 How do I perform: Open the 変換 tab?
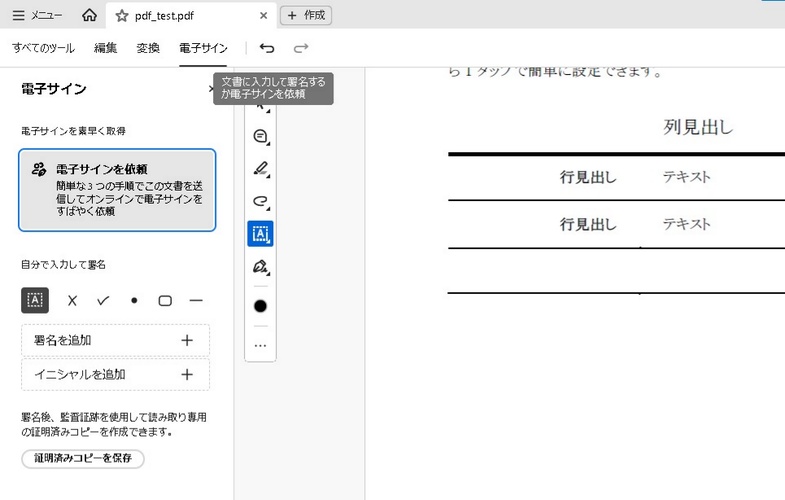pyautogui.click(x=148, y=48)
